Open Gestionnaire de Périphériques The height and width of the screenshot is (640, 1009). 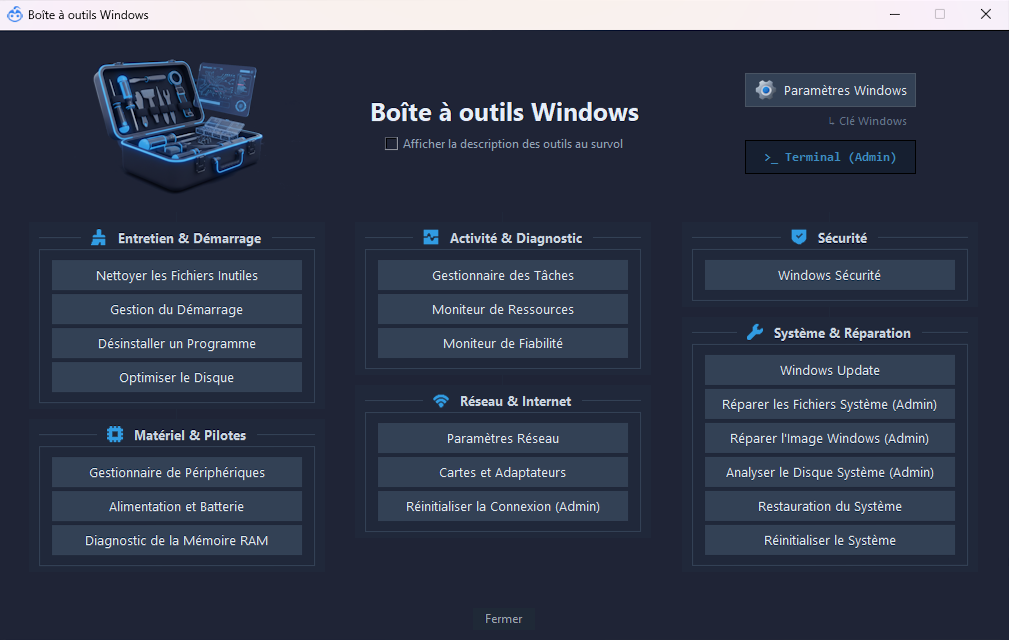click(177, 472)
